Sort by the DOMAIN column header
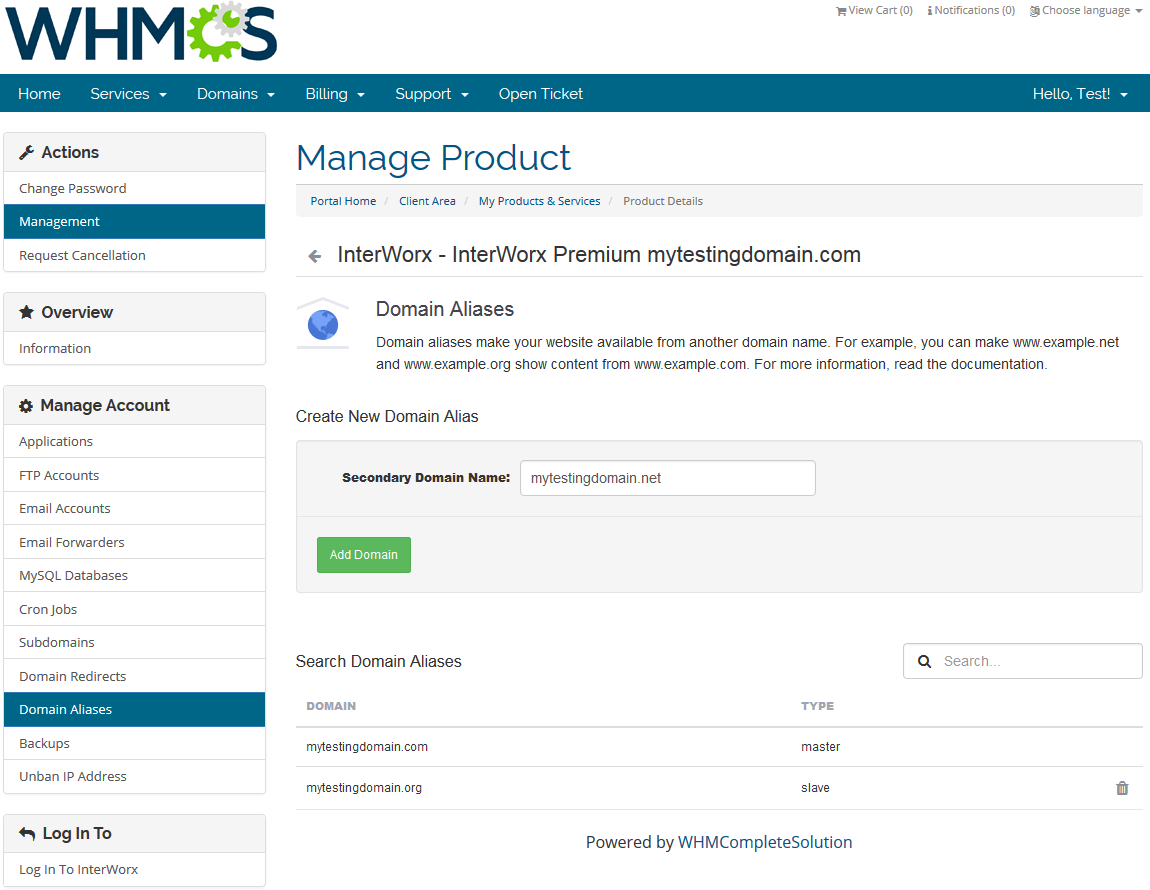 331,706
